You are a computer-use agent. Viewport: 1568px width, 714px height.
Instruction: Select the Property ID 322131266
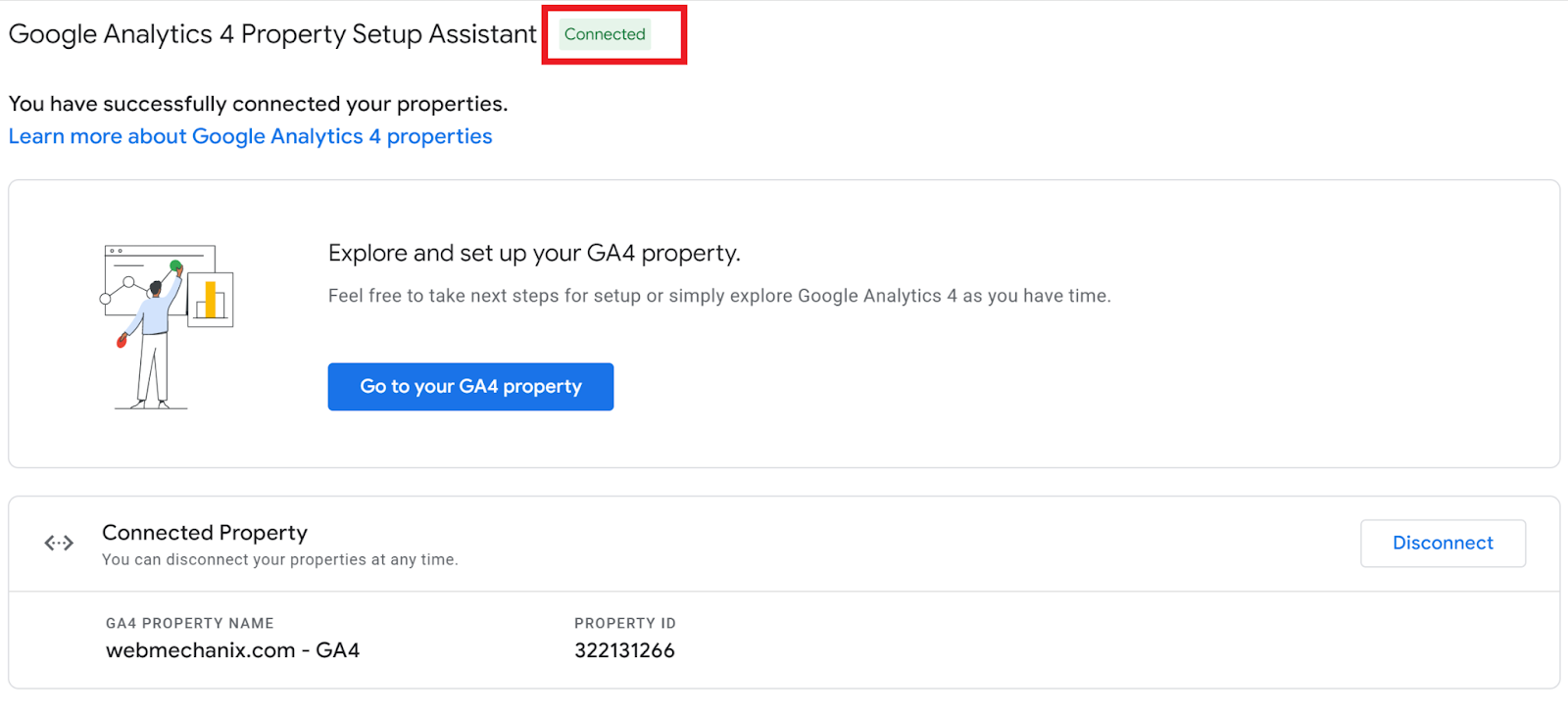coord(625,650)
